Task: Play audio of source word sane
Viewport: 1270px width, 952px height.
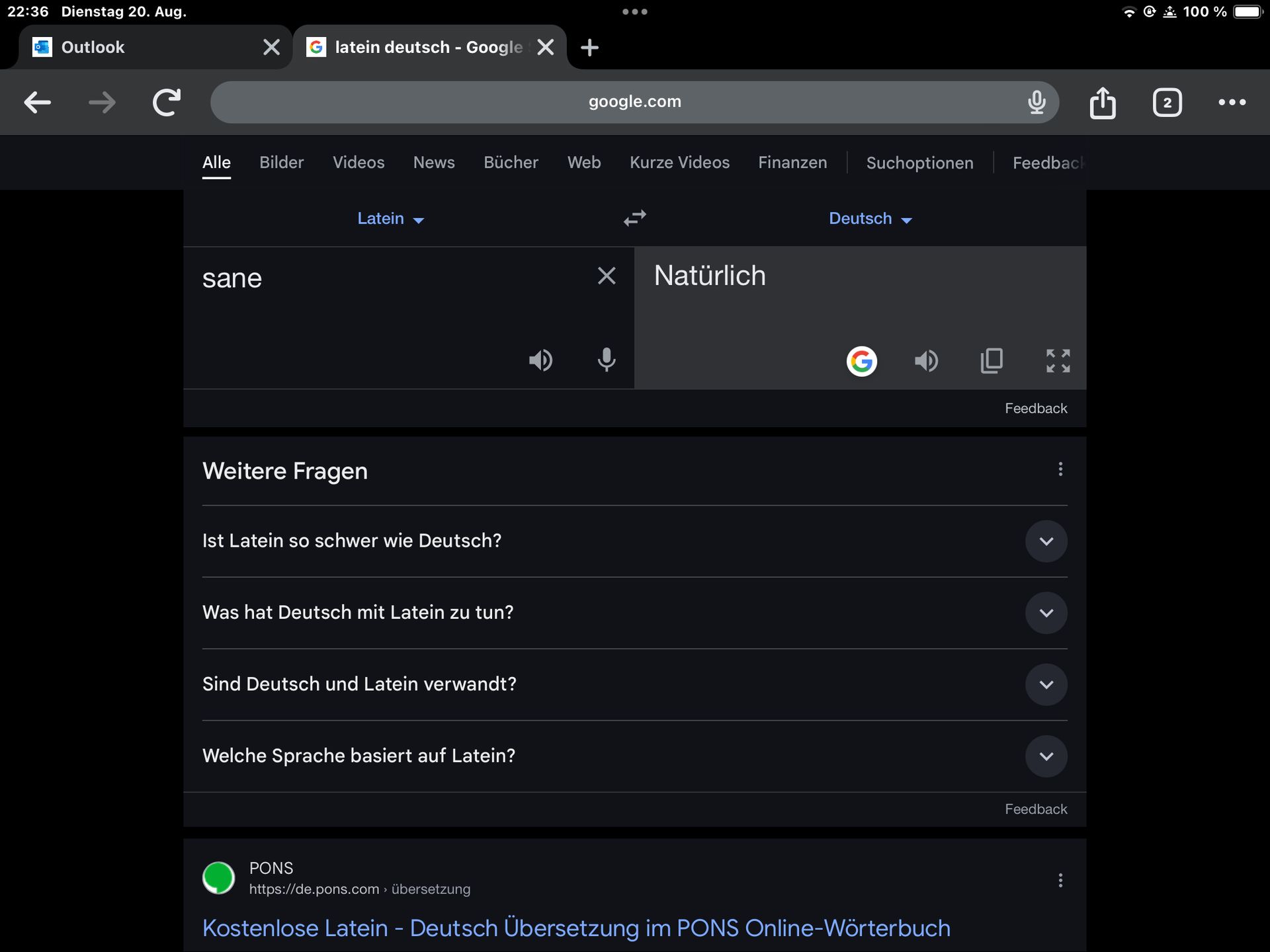Action: 540,360
